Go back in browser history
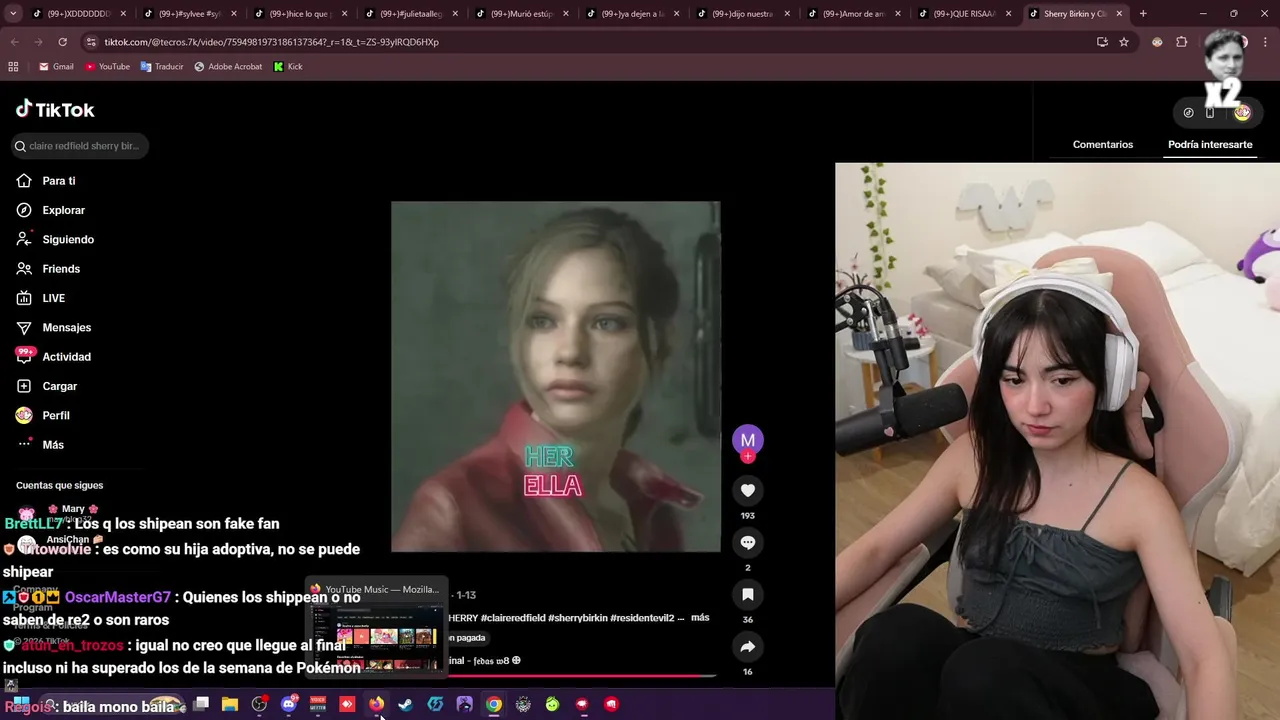This screenshot has height=720, width=1280. [14, 42]
